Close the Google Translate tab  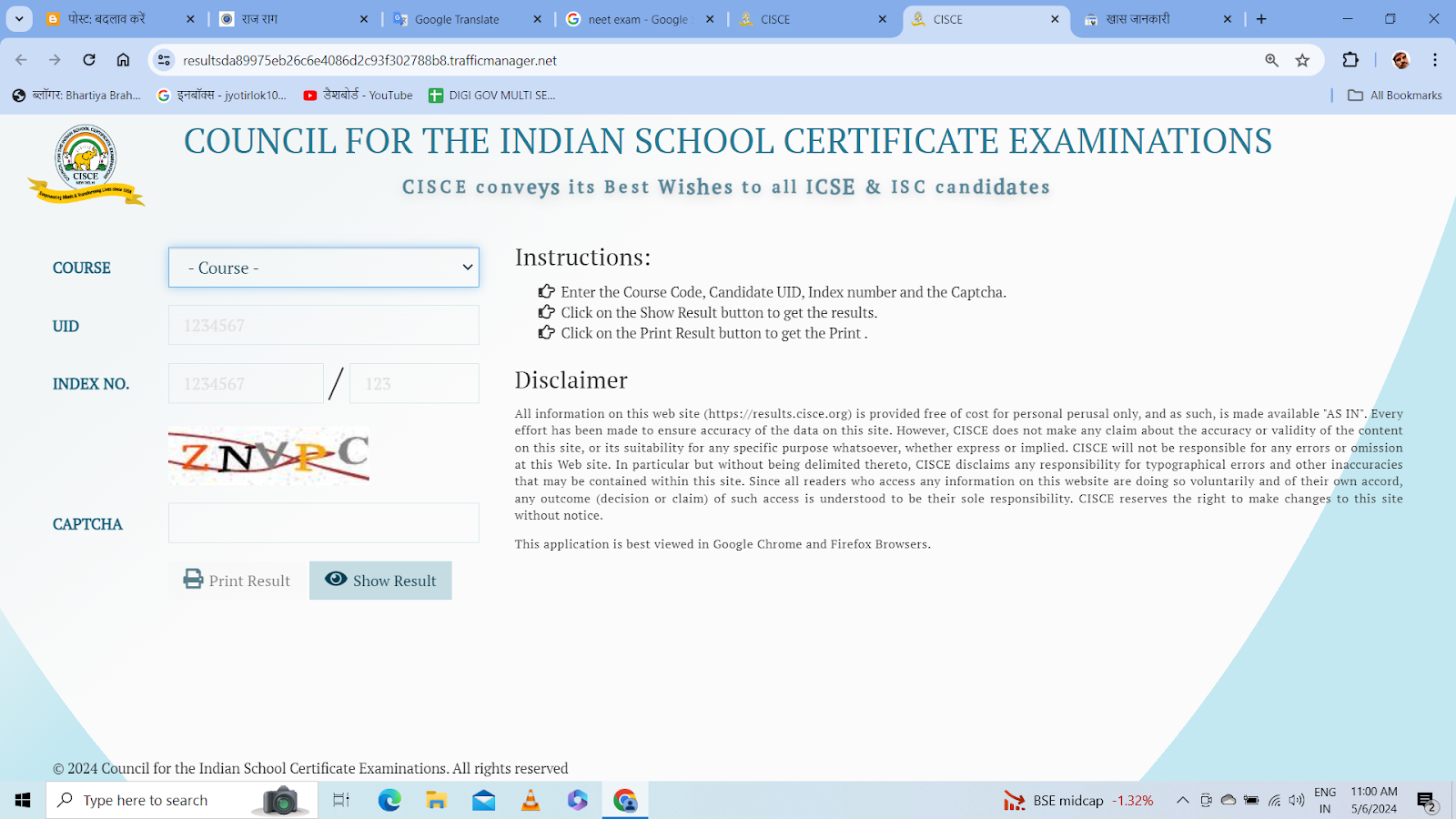(537, 19)
